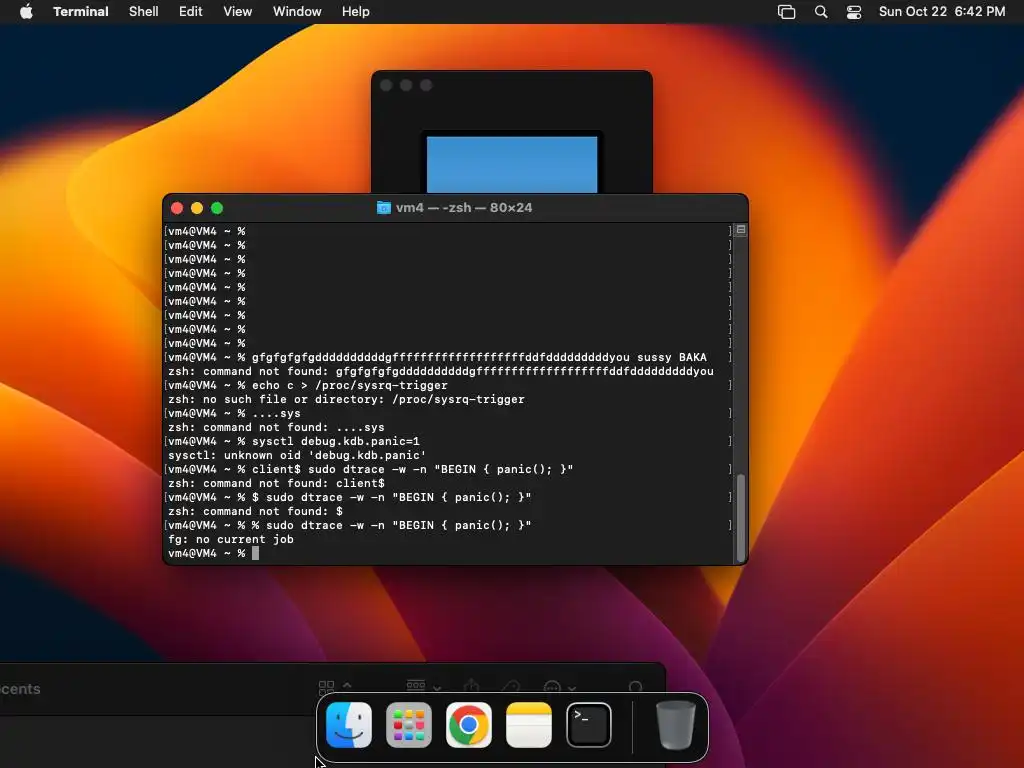Click the search icon in Finder toolbar
The image size is (1024, 768).
tap(635, 687)
